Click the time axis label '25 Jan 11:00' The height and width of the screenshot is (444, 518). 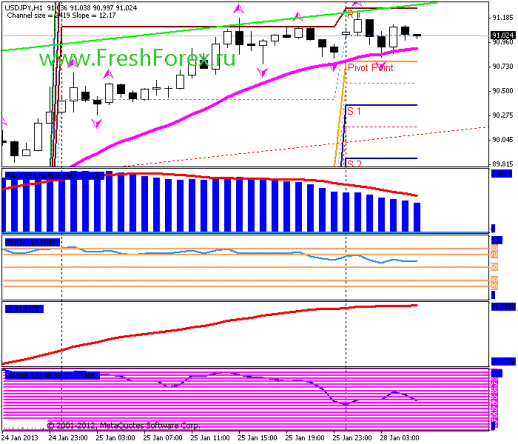[210, 438]
